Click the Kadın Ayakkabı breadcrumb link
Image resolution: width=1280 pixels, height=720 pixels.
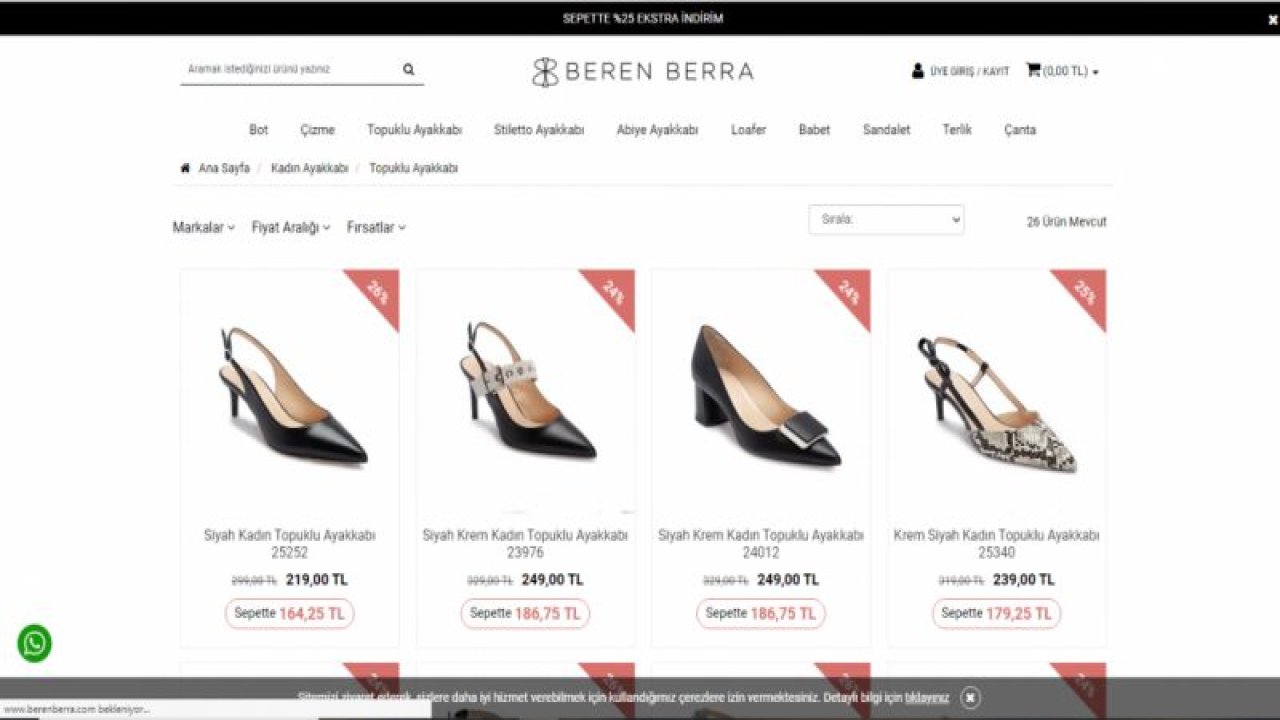[x=309, y=168]
